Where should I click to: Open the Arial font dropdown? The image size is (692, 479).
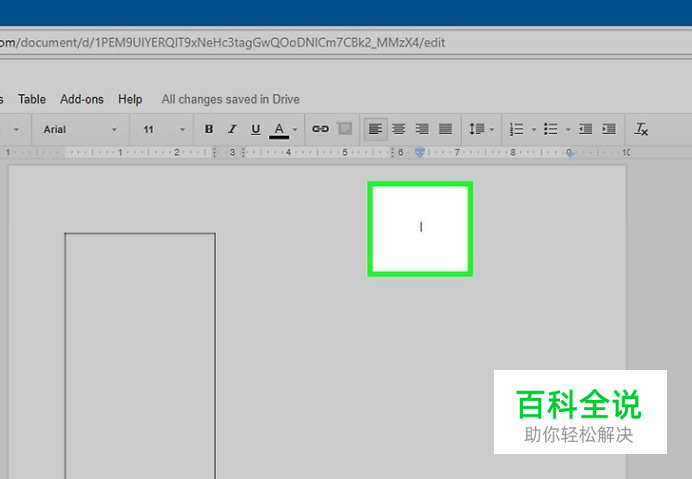[x=80, y=129]
